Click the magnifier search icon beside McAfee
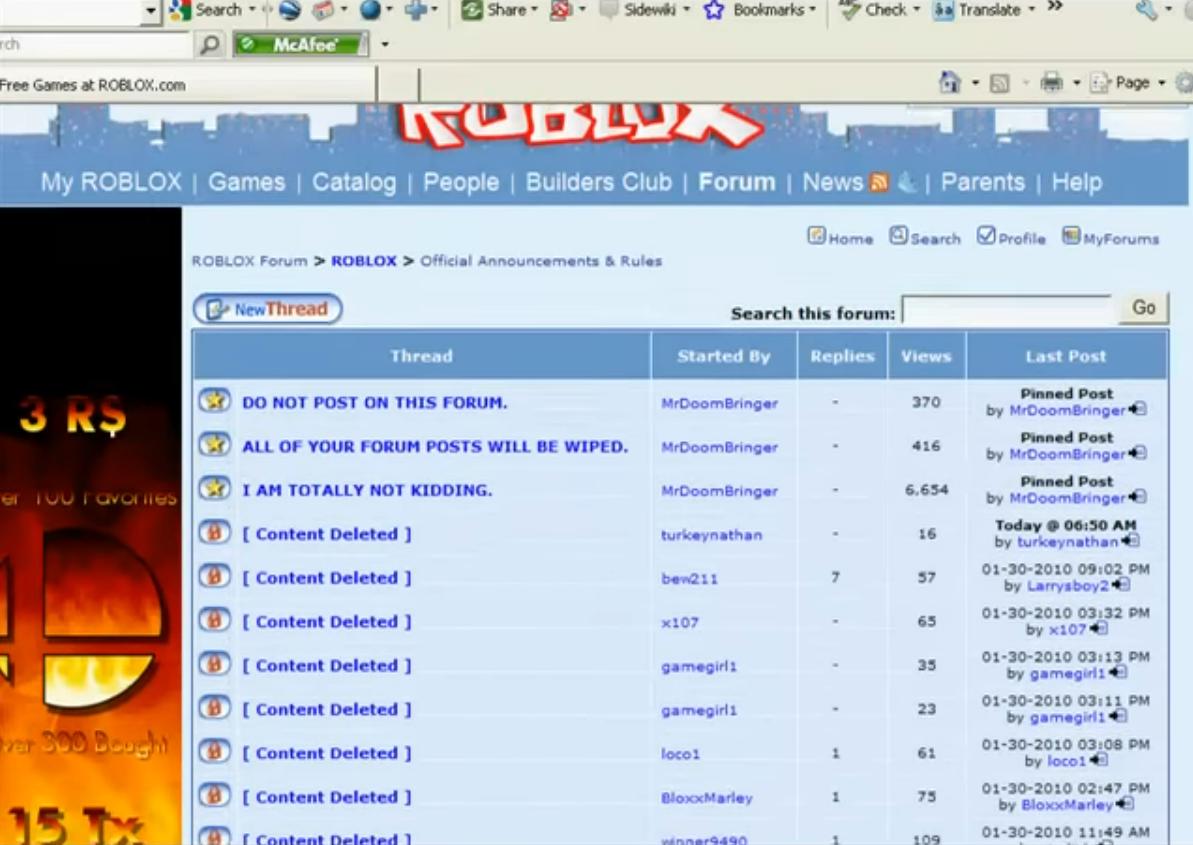Image resolution: width=1193 pixels, height=845 pixels. (209, 44)
